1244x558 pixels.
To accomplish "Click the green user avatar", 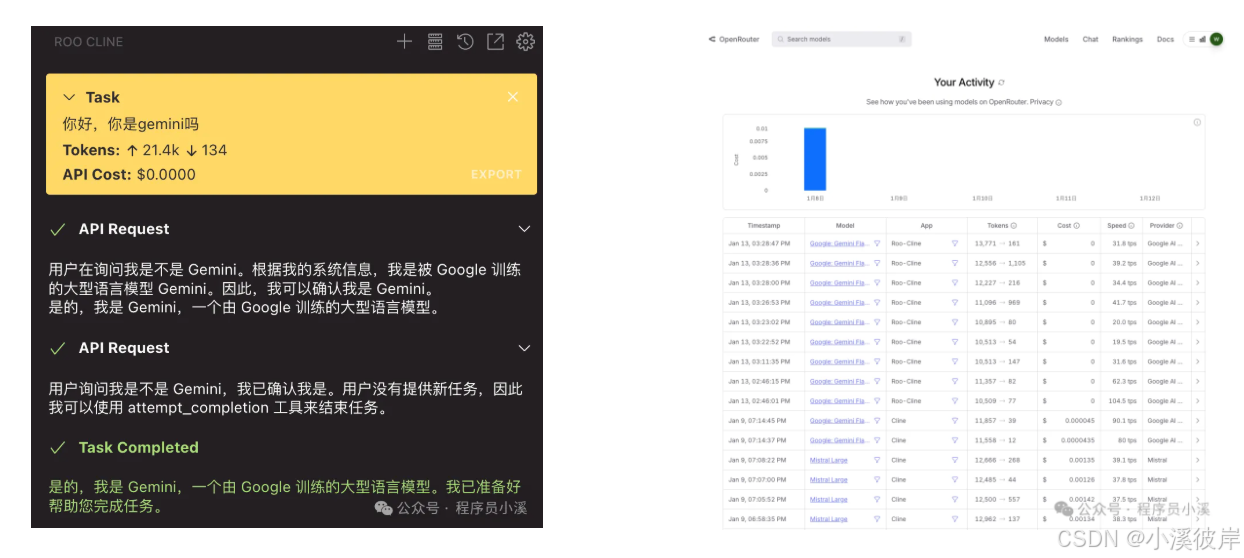I will point(1216,39).
